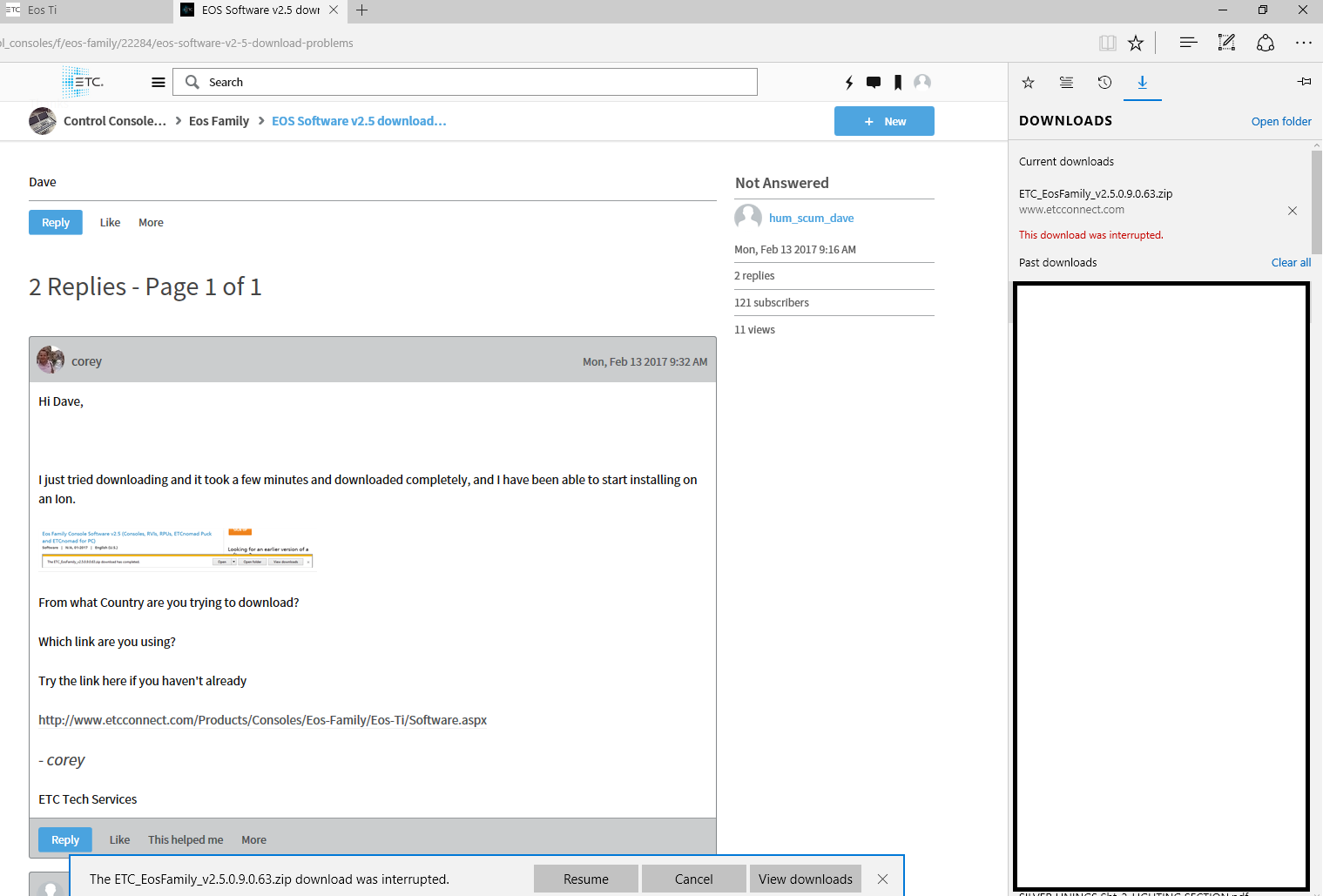Click hum_scum_dave avatar image
This screenshot has width=1323, height=896.
(x=748, y=217)
